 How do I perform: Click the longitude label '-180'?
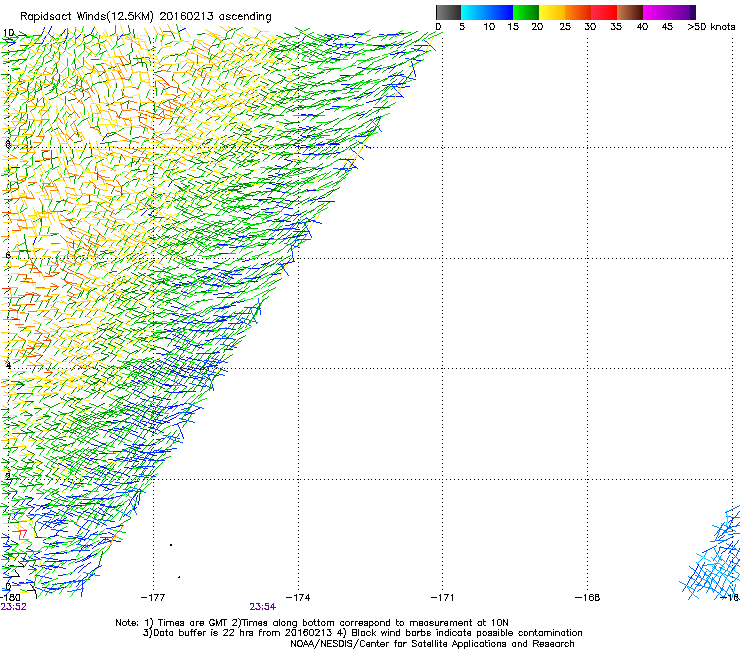pyautogui.click(x=10, y=598)
